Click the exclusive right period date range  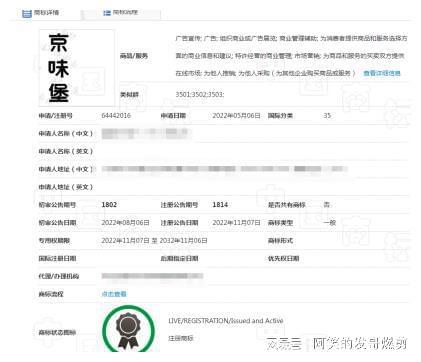click(x=154, y=240)
